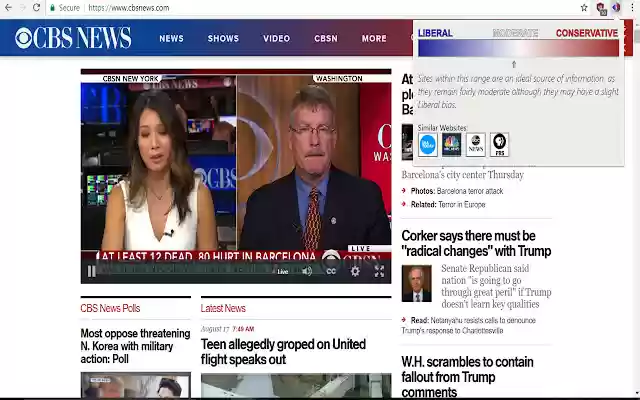The width and height of the screenshot is (640, 400).
Task: Open 'Photos: Barcelona terror attack' link
Action: [457, 191]
